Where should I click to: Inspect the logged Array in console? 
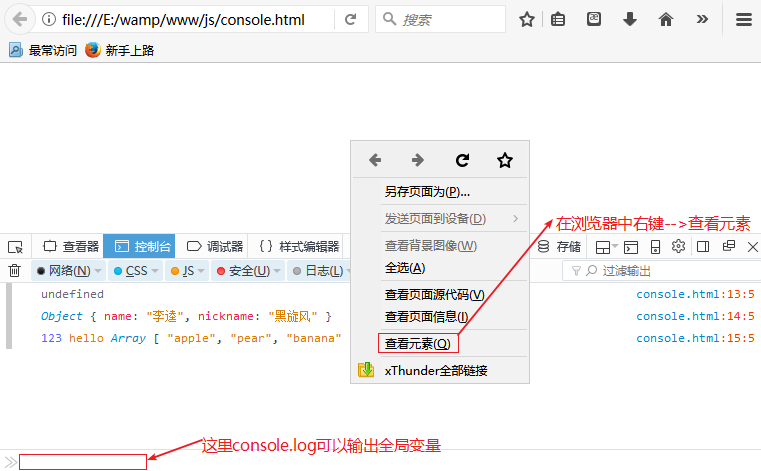pos(128,338)
